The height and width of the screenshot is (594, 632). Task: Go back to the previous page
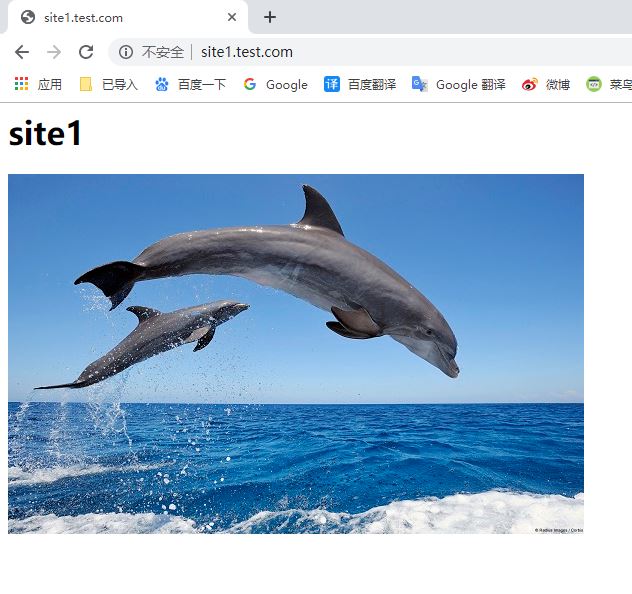[22, 52]
